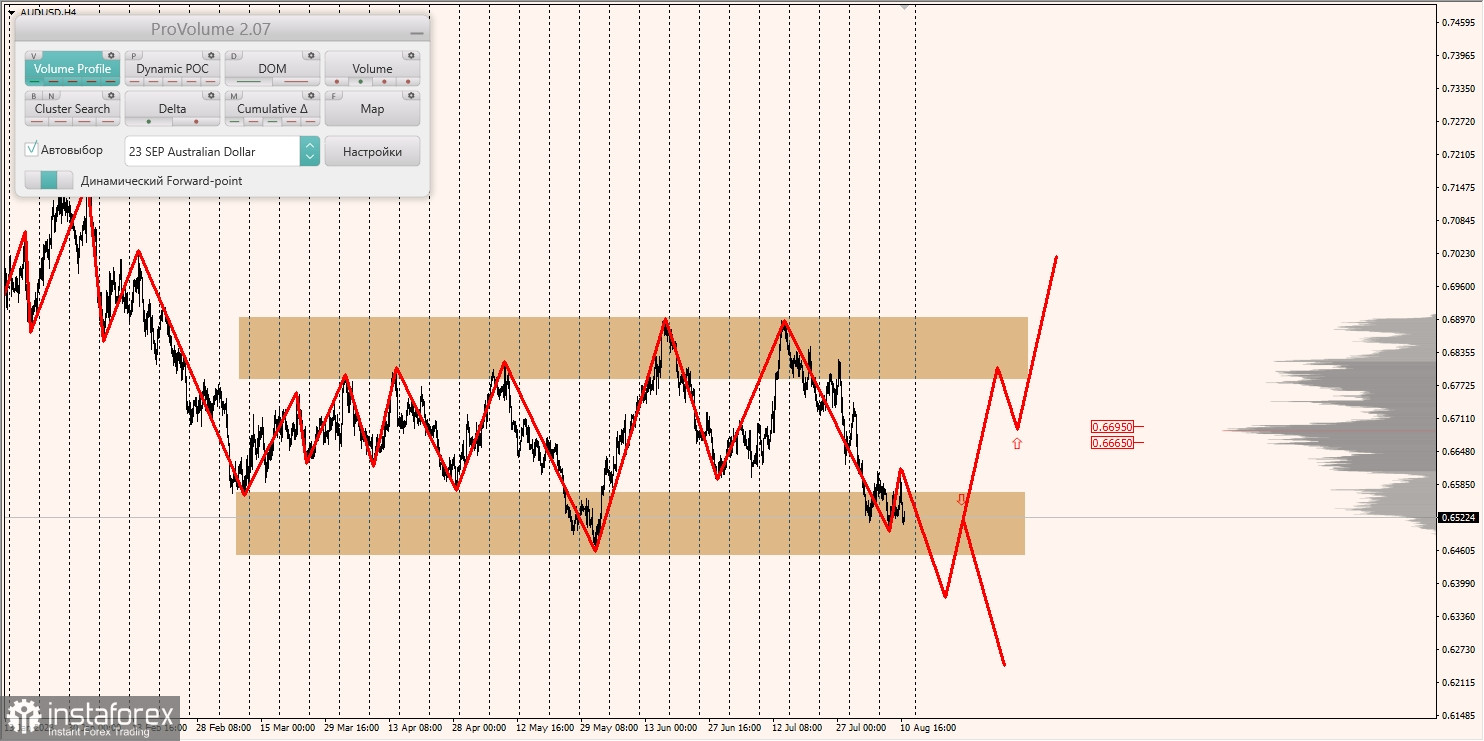Open settings gear on Delta button
This screenshot has height=741, width=1484.
[211, 96]
